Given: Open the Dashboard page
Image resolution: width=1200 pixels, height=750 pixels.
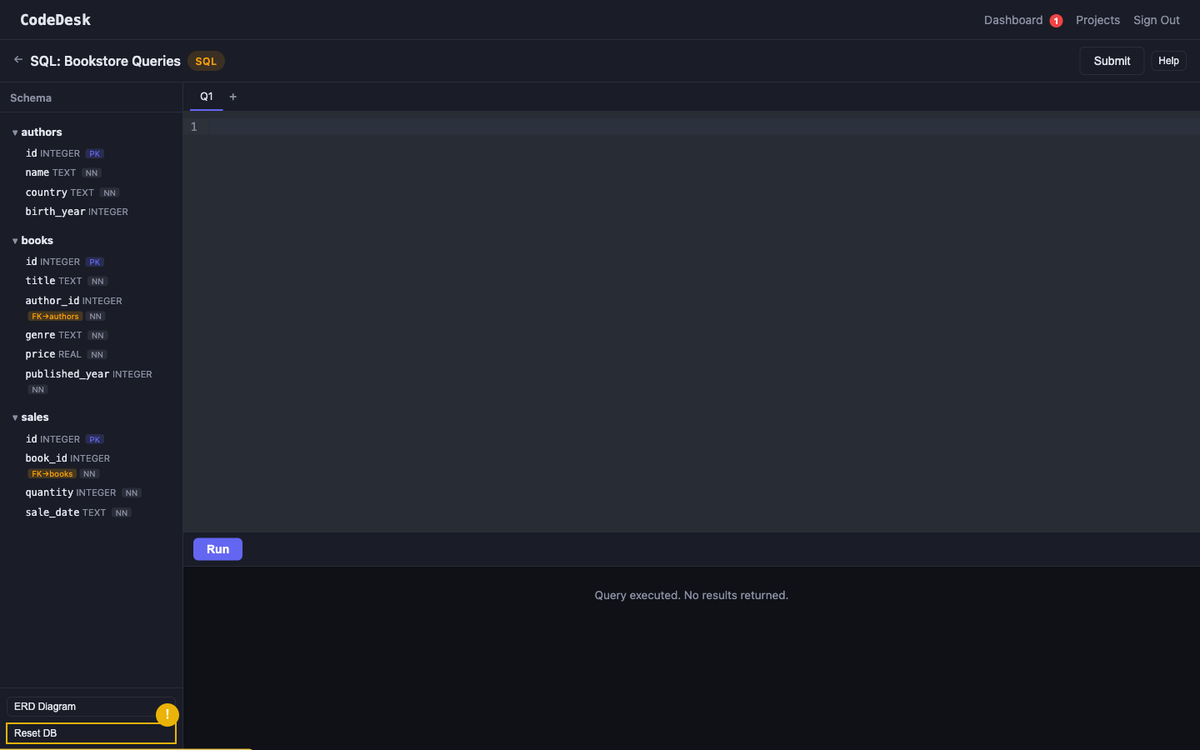Looking at the screenshot, I should point(1012,20).
